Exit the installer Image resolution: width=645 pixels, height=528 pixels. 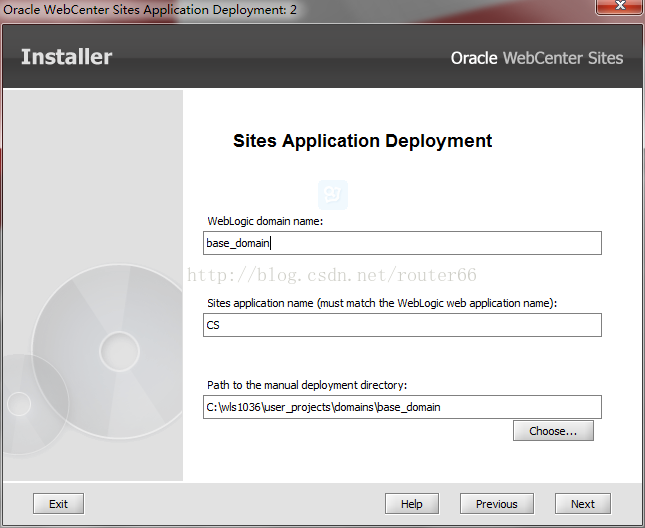click(x=58, y=504)
